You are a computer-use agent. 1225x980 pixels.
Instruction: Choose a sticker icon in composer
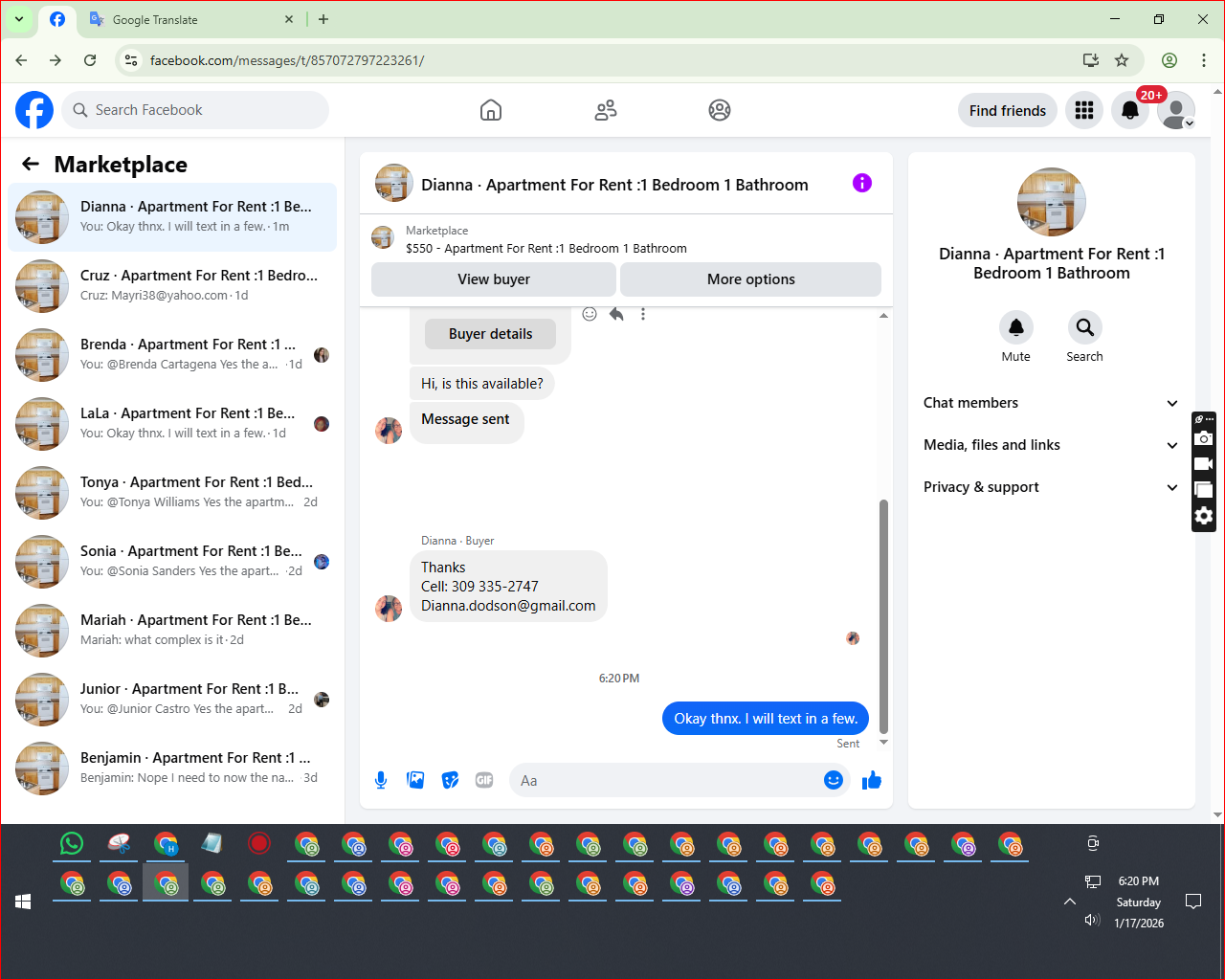point(450,780)
